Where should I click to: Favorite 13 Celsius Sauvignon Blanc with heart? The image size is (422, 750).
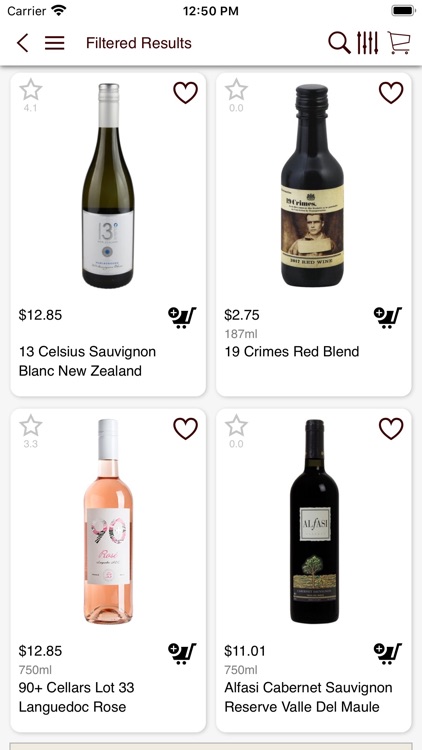click(x=185, y=93)
